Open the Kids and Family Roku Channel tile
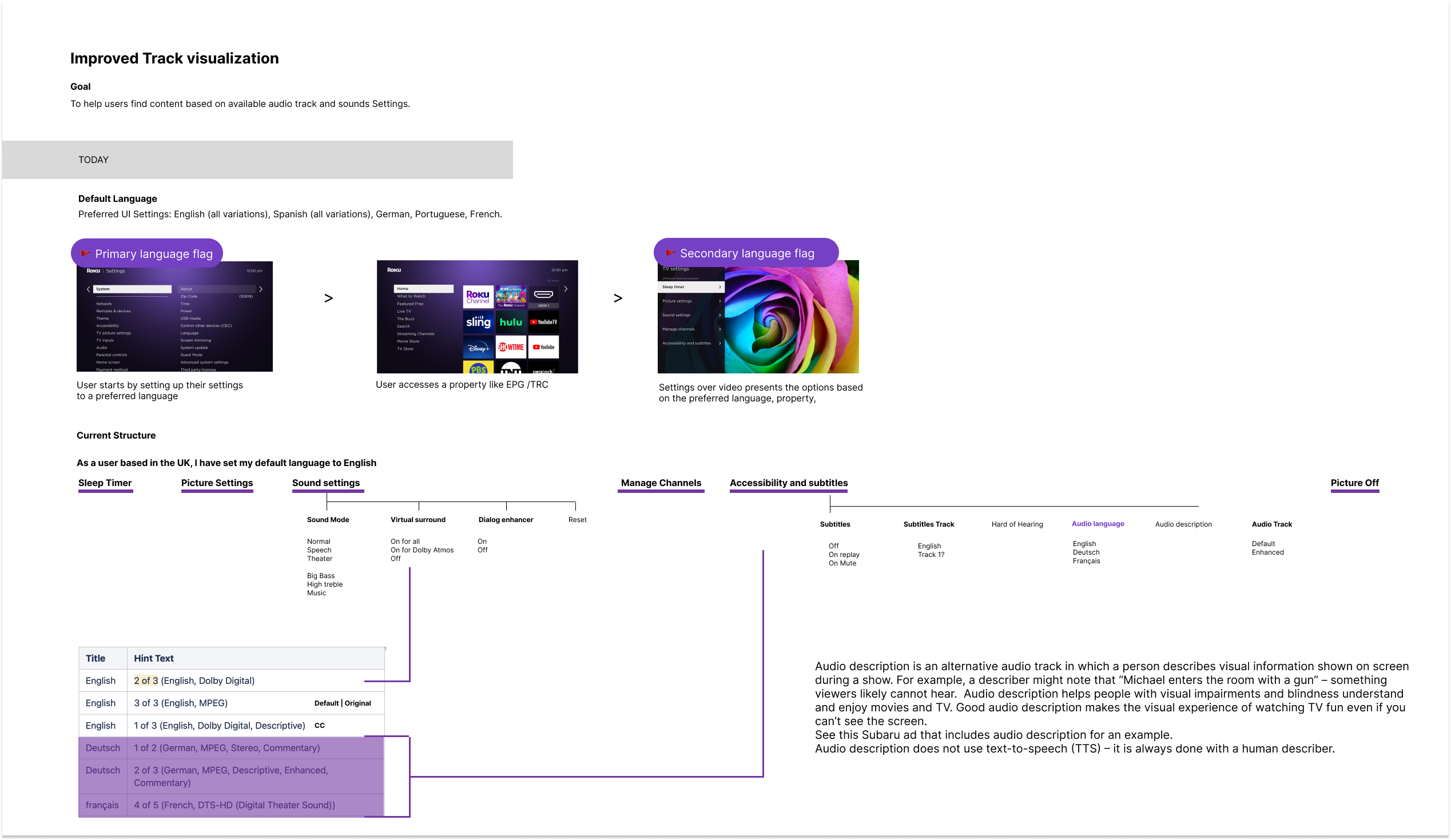This screenshot has height=840, width=1451. pos(511,297)
